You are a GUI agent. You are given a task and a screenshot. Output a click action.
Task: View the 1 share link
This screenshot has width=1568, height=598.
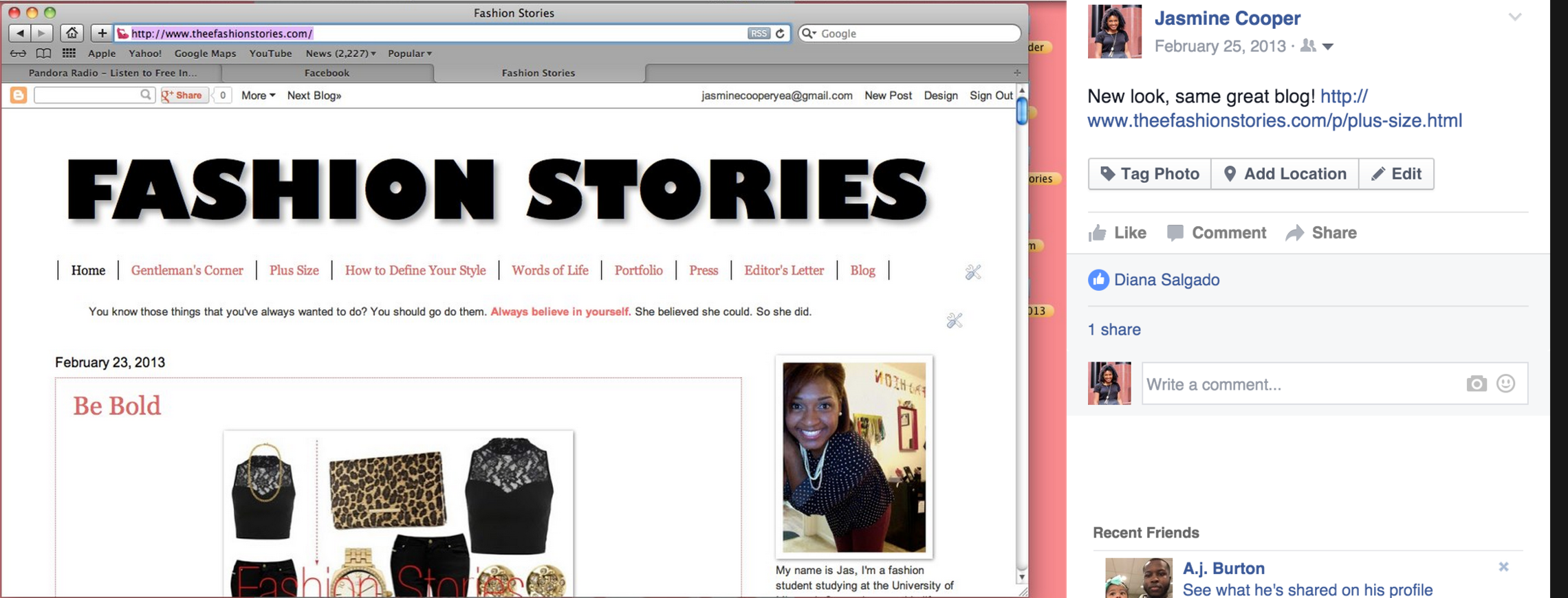click(x=1113, y=330)
